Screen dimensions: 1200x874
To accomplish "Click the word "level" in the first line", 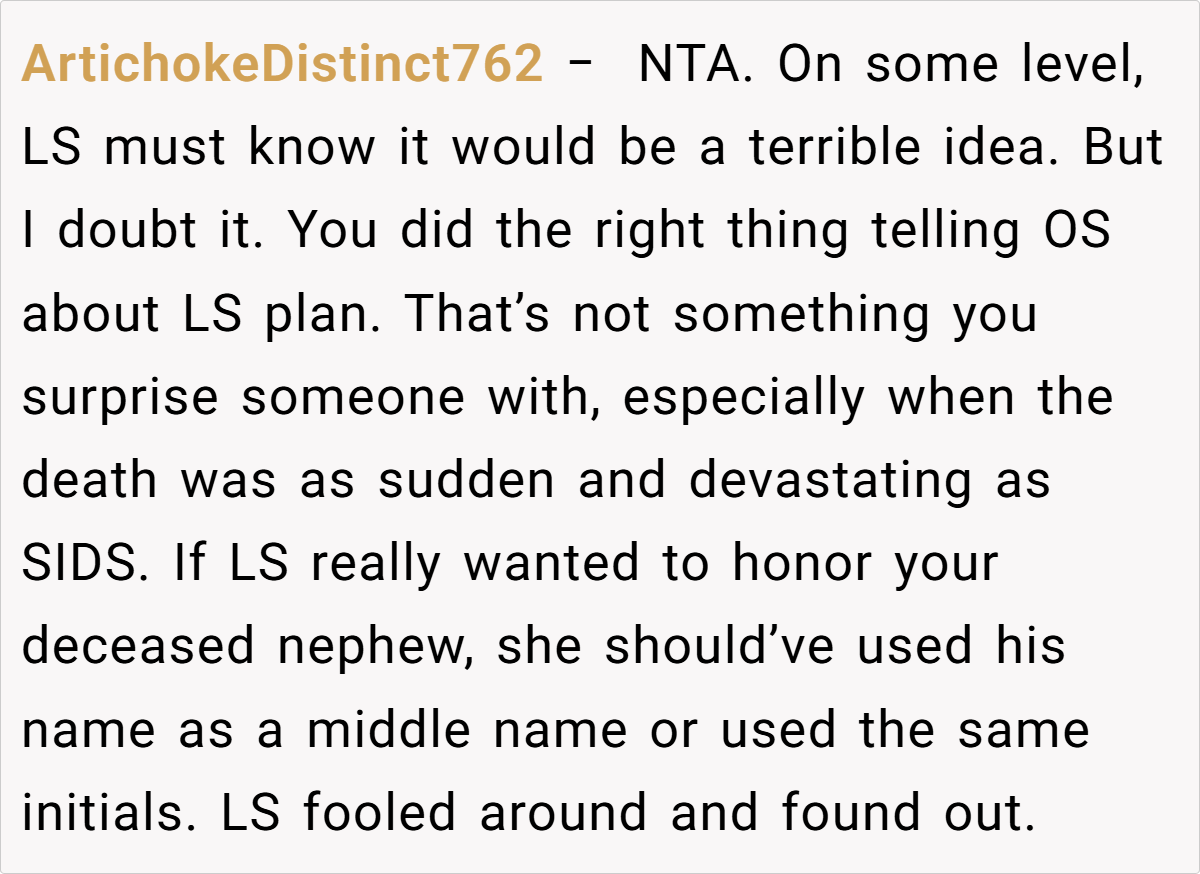I will pyautogui.click(x=1079, y=66).
